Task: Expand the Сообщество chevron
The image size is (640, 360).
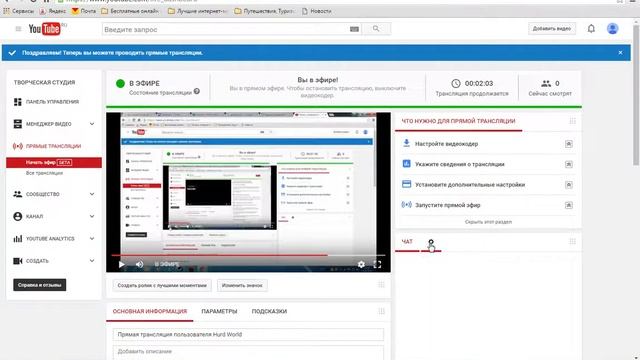Action: tap(92, 194)
